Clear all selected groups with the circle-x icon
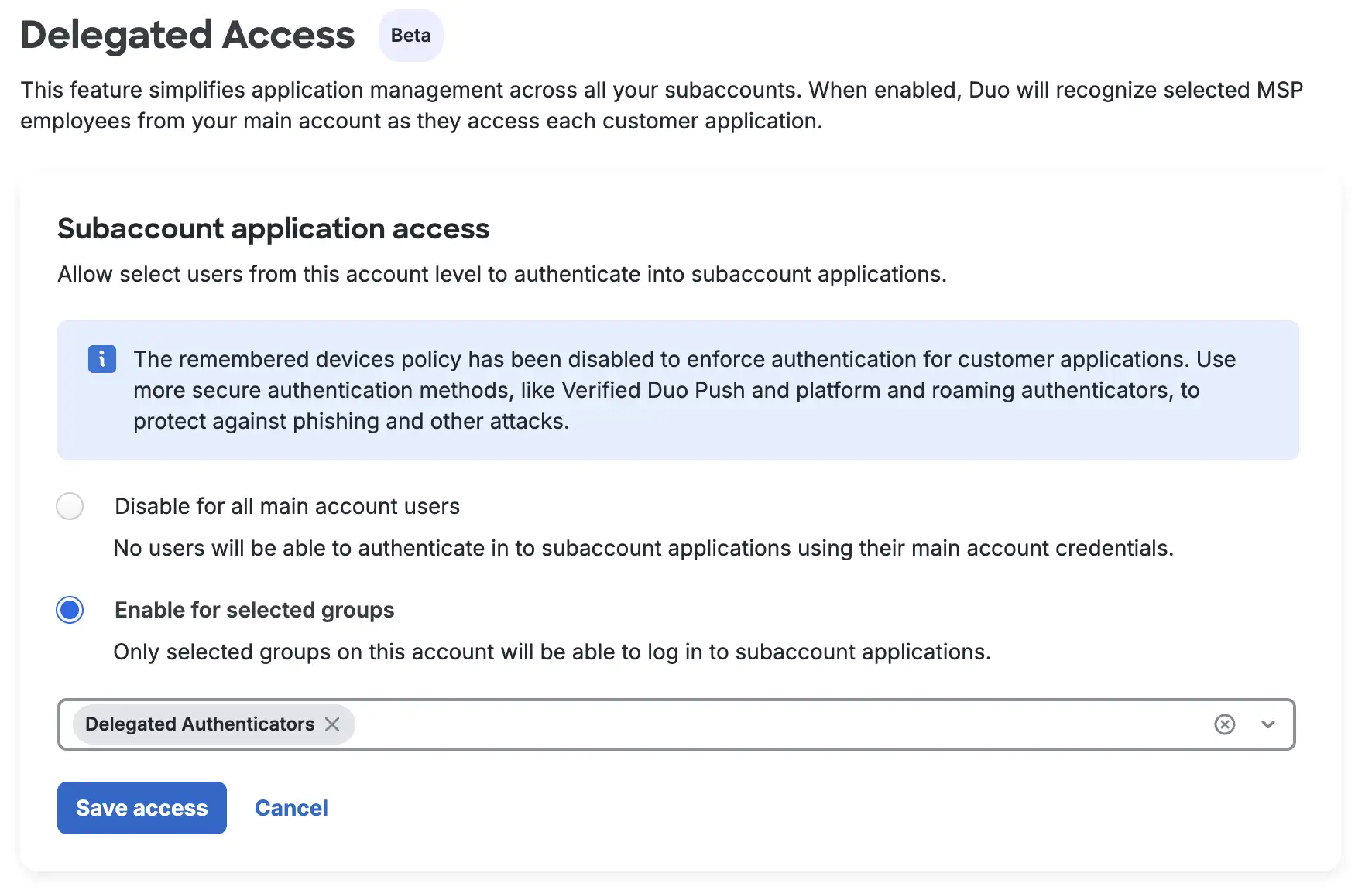This screenshot has height=890, width=1372. pos(1224,724)
